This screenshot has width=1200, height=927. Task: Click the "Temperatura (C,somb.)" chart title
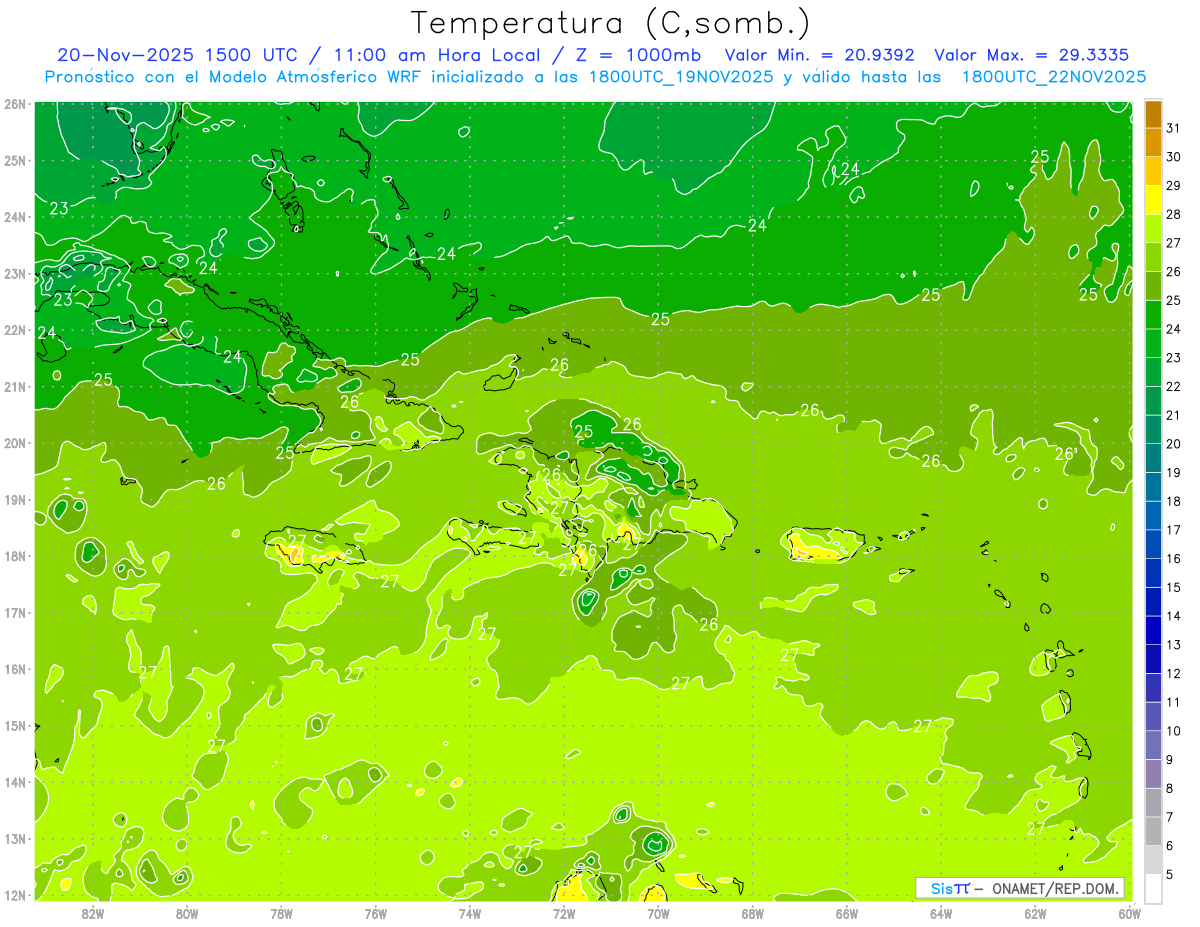[x=611, y=23]
